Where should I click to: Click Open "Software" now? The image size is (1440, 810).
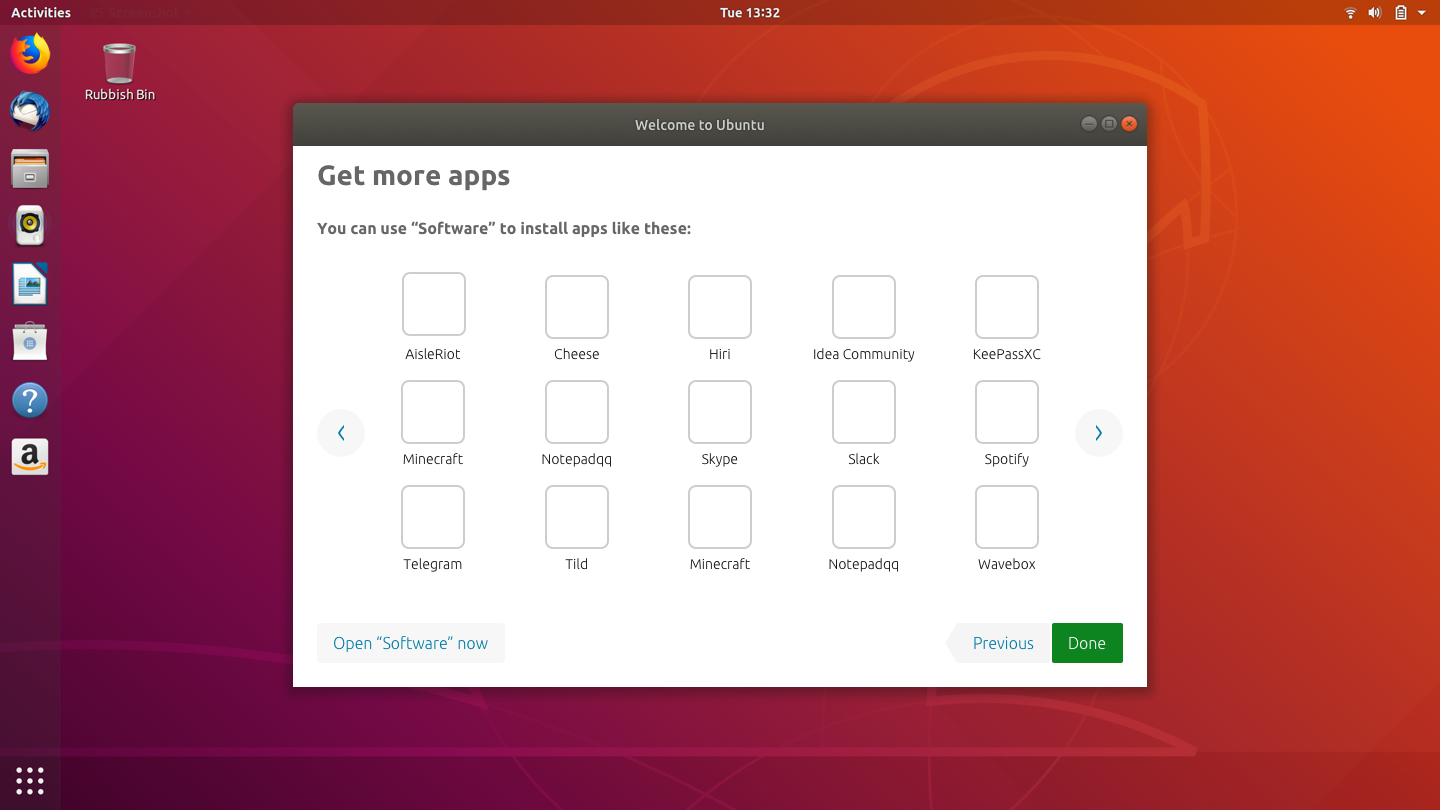[x=410, y=642]
